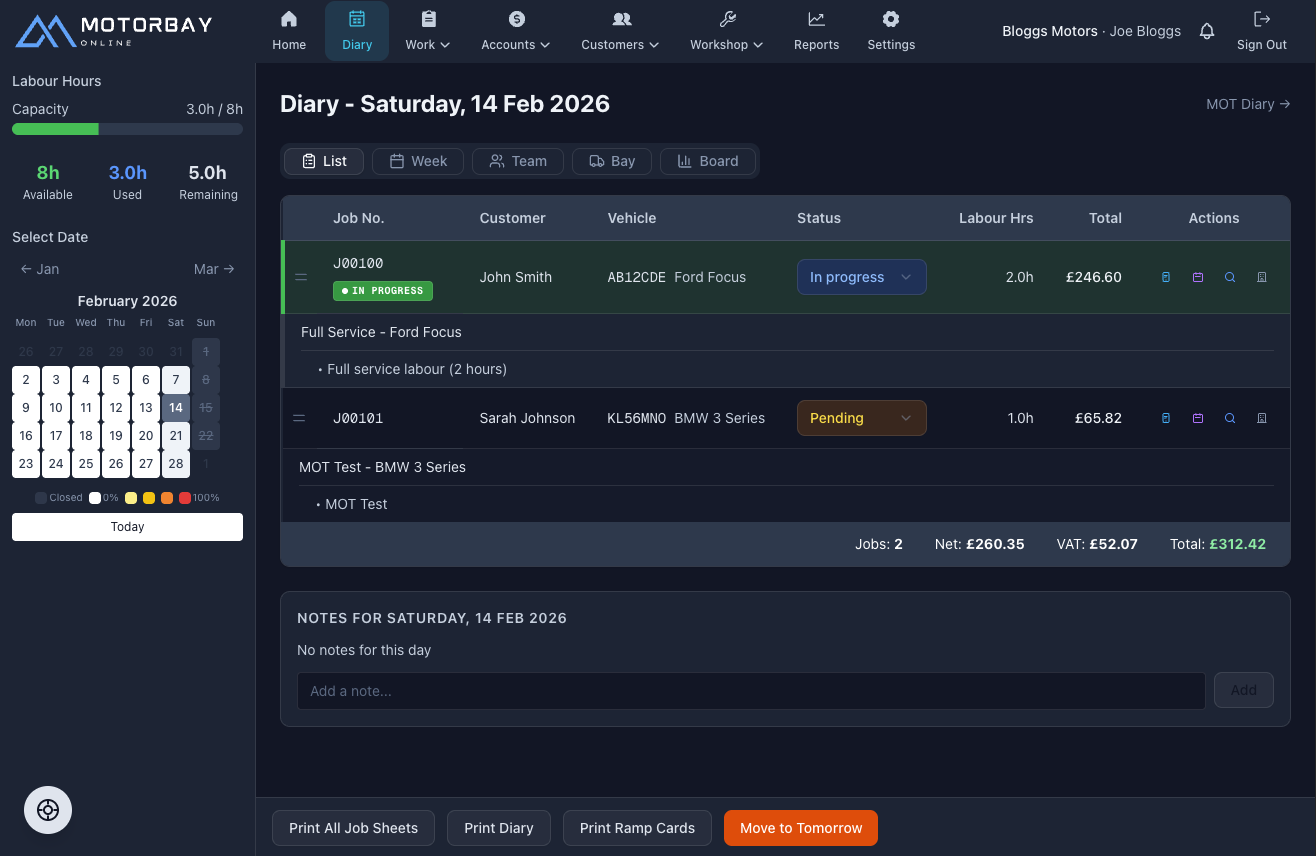
Task: Open the In progress status dropdown for J00100
Action: [861, 277]
